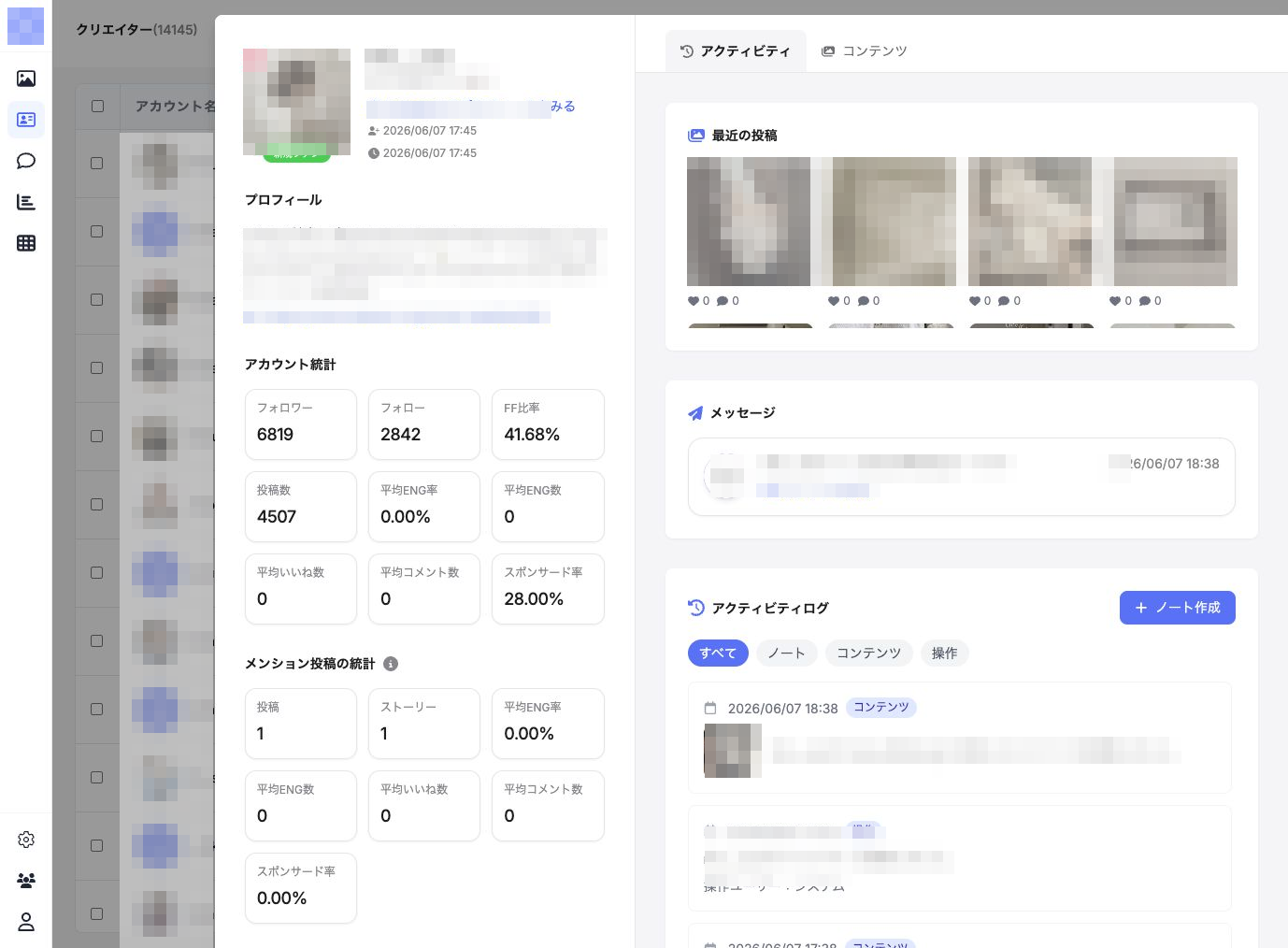Open the みる link under the username
Viewport: 1288px width, 948px height.
[x=563, y=107]
